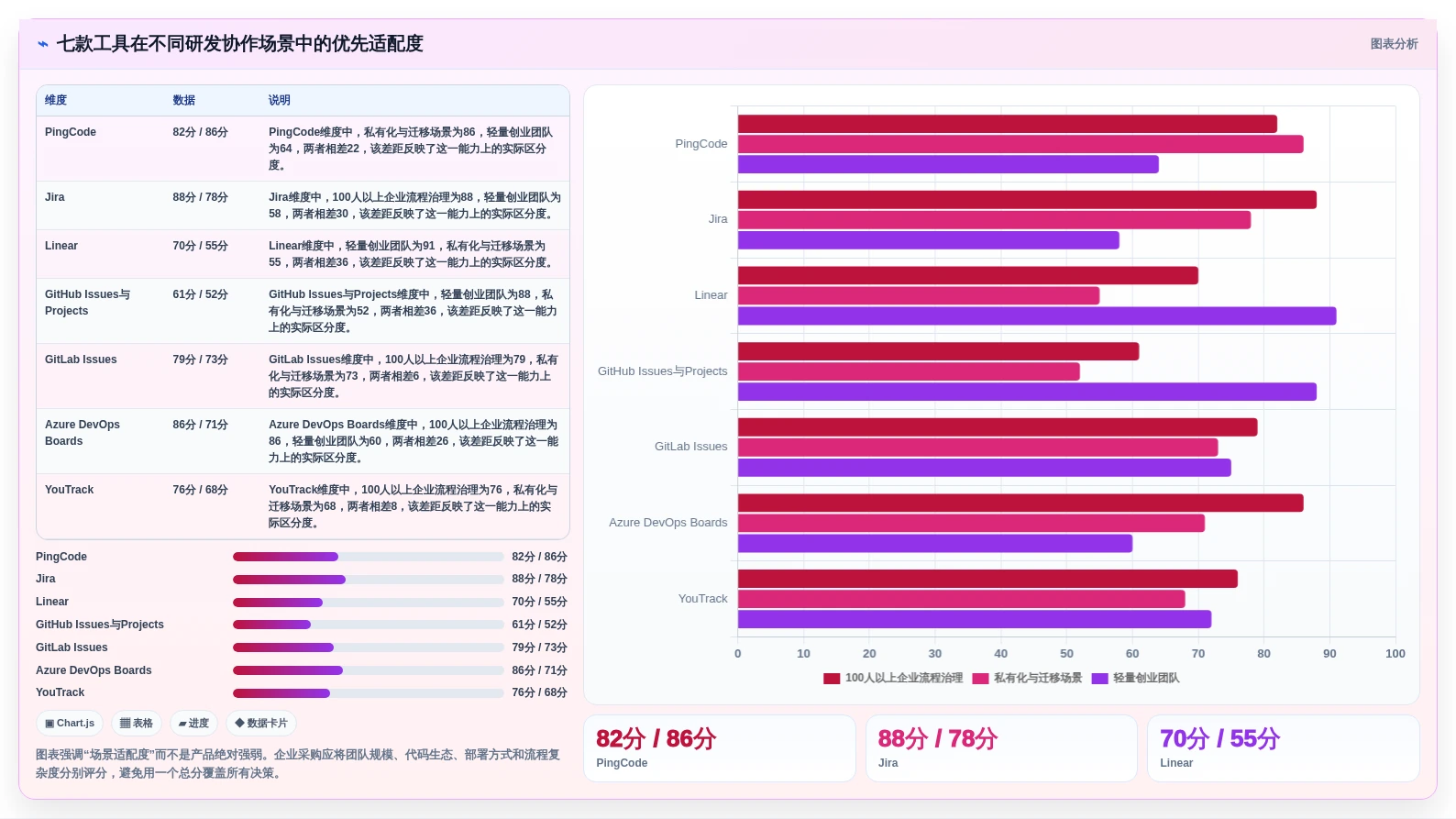The image size is (1456, 819).
Task: Click the PingCode description text in table
Action: (412, 149)
